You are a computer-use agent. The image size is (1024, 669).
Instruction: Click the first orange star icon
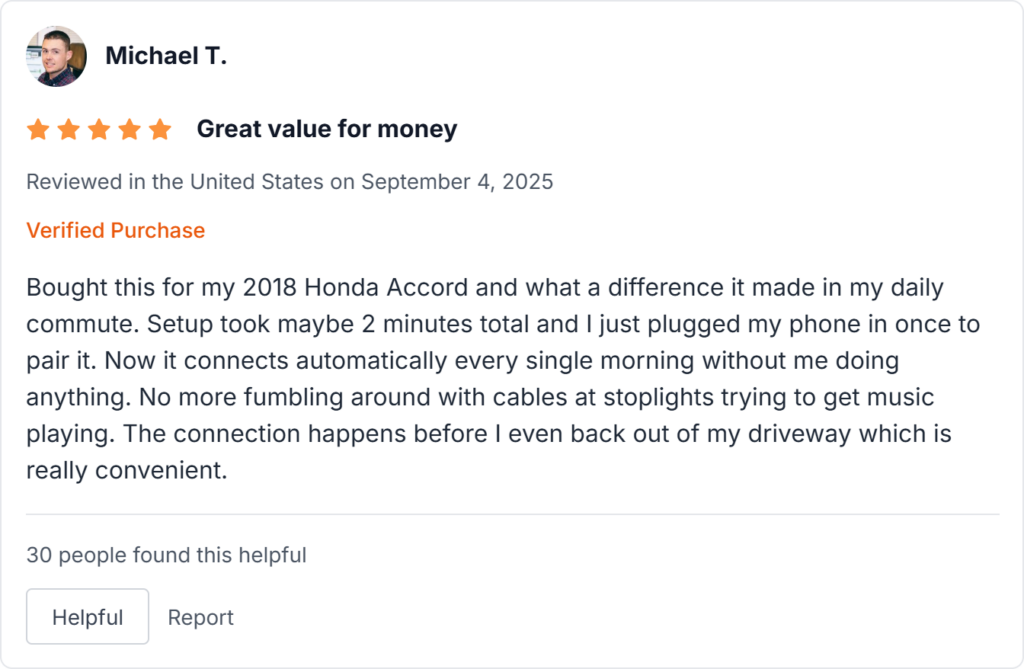pos(37,128)
